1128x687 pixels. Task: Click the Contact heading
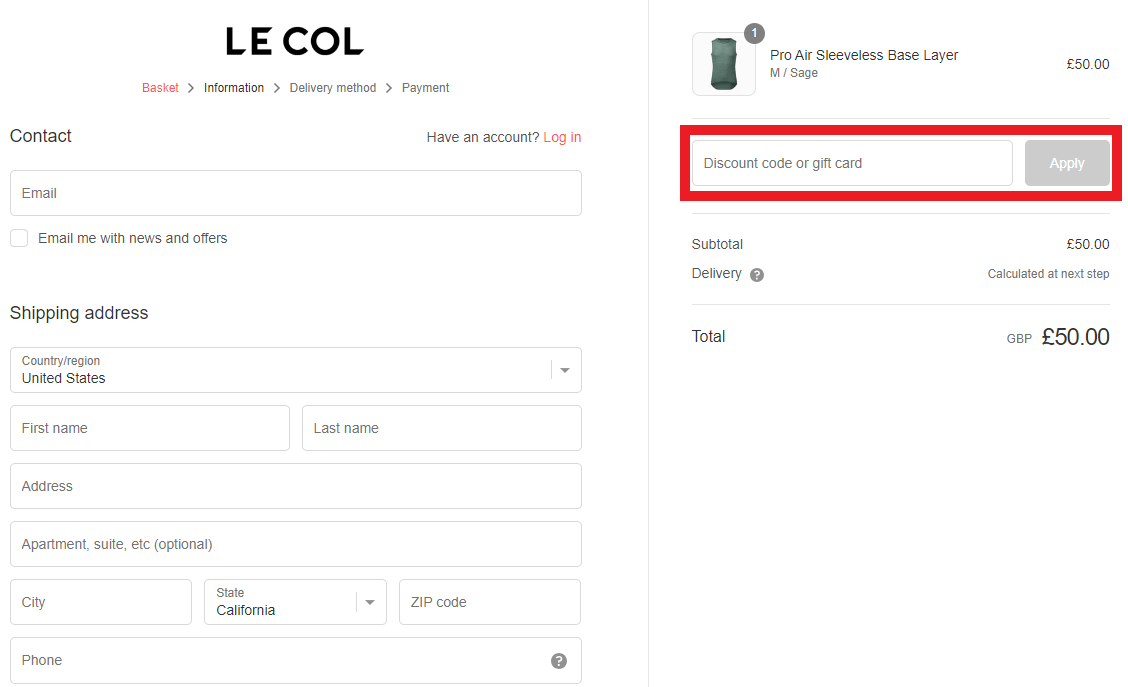pyautogui.click(x=40, y=136)
